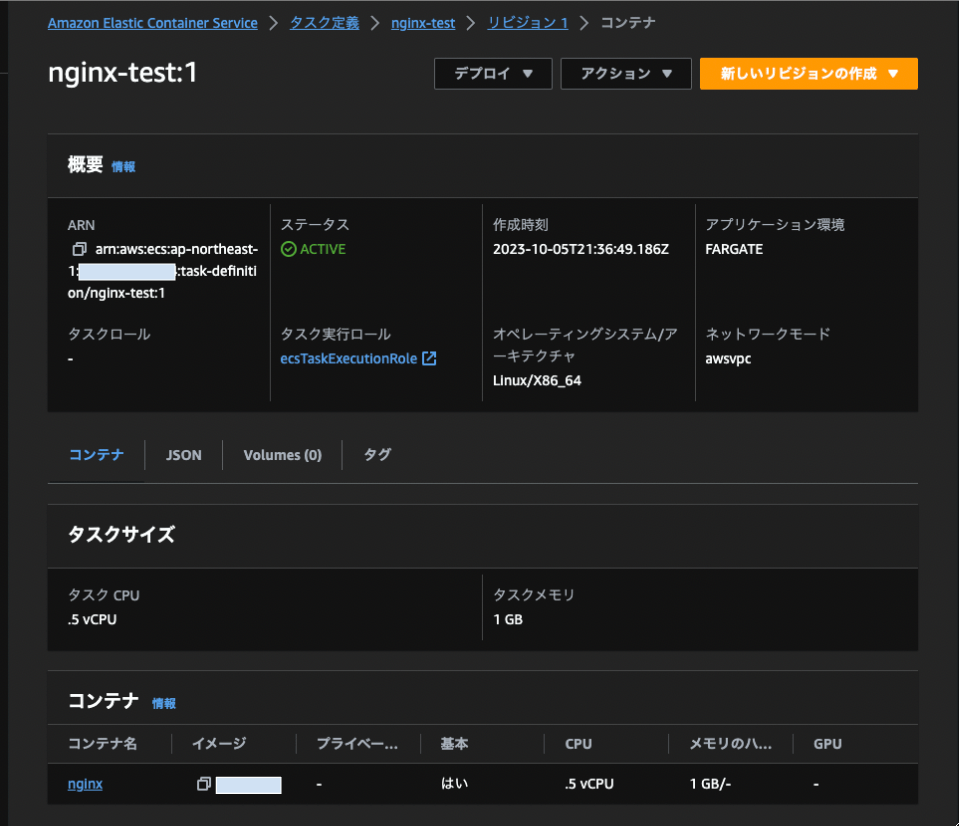The width and height of the screenshot is (959, 826).
Task: Select the nginx row .5 vCPU cell
Action: [x=589, y=784]
